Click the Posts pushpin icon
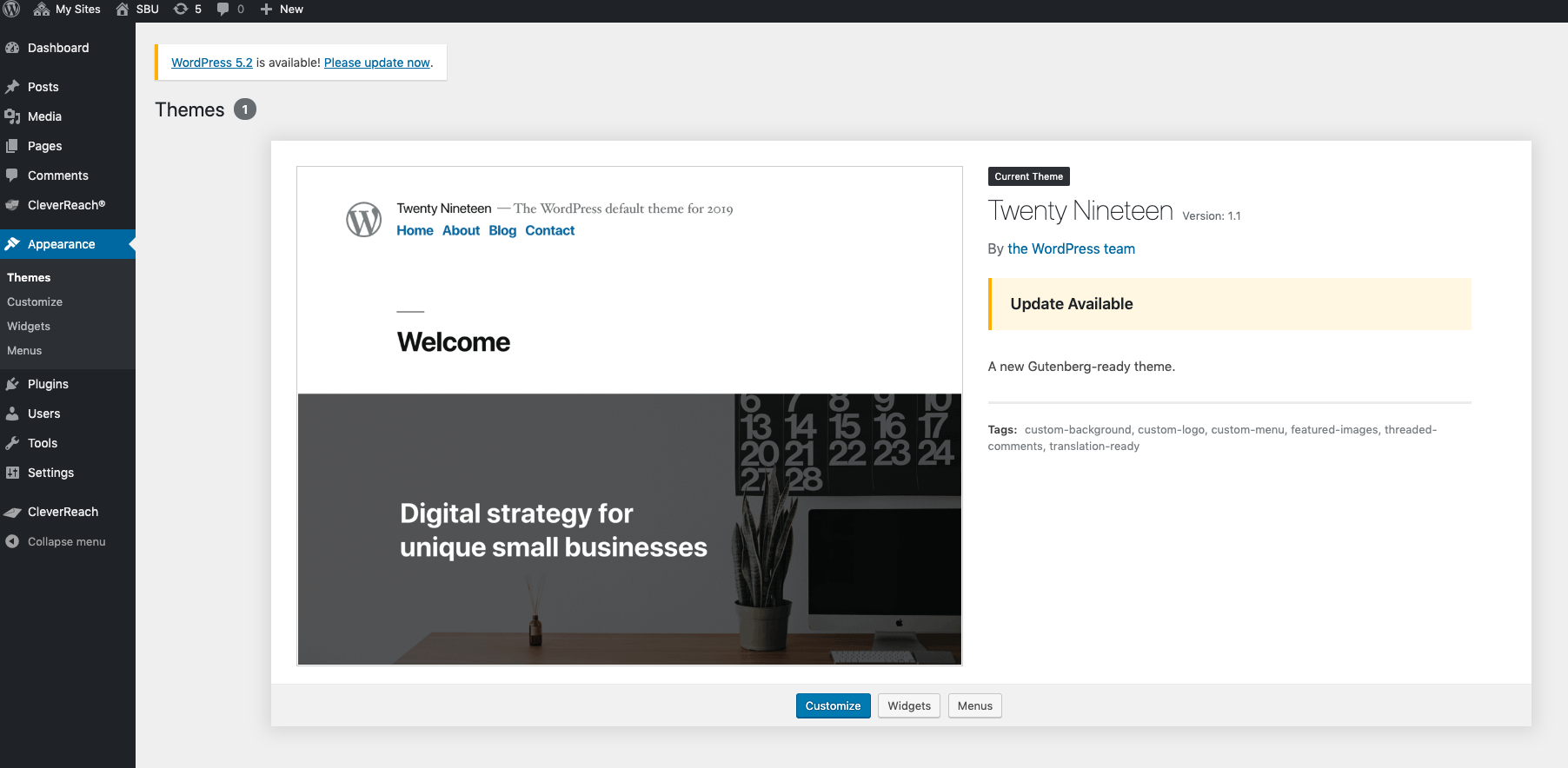This screenshot has height=768, width=1568. click(x=12, y=87)
